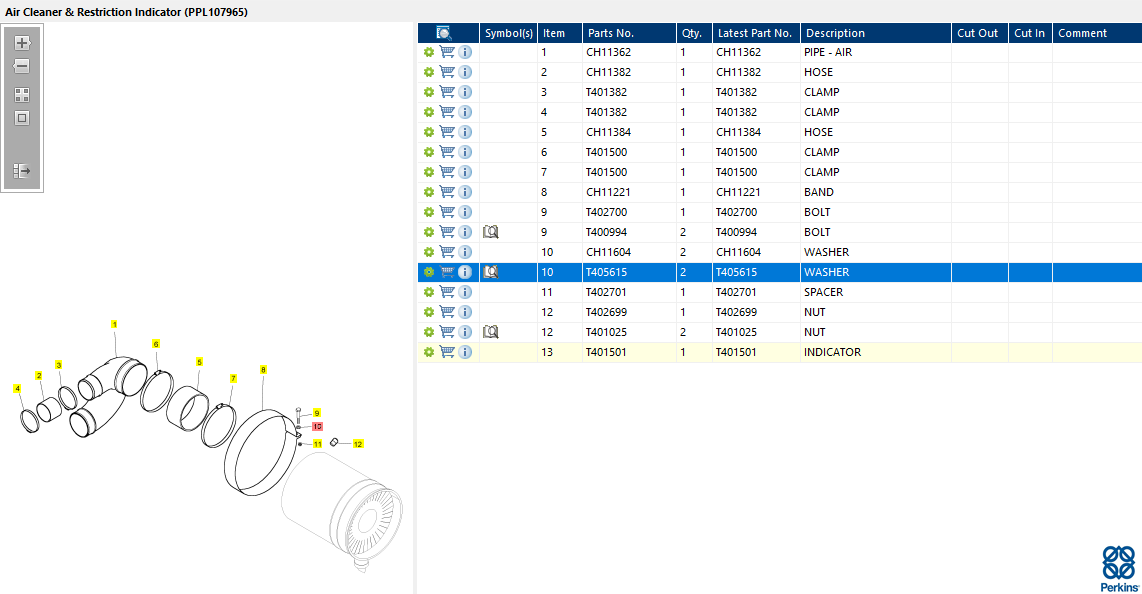Add item 7 CLAMP to cart
The width and height of the screenshot is (1142, 594).
click(447, 172)
